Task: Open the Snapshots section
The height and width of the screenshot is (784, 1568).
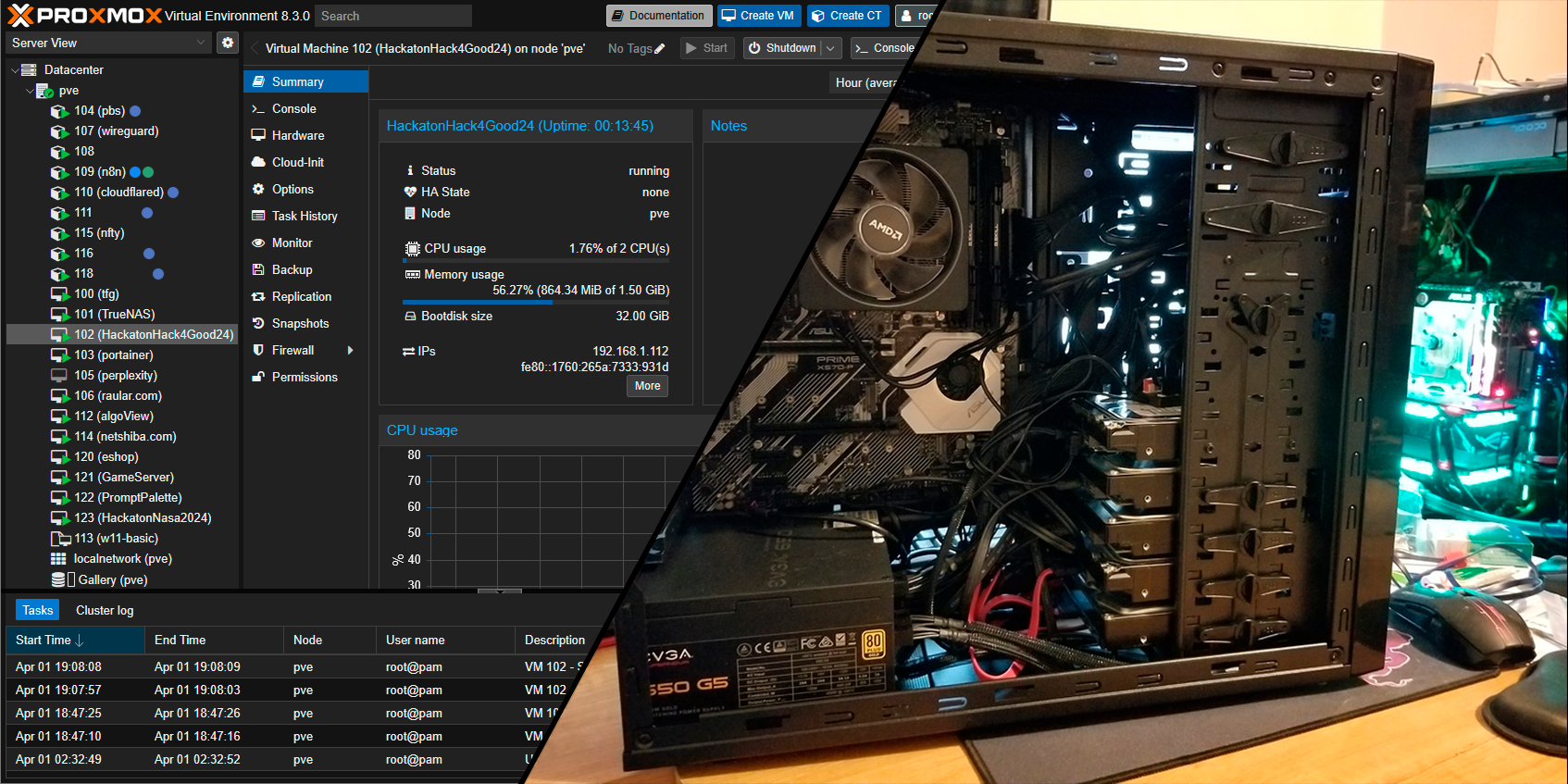Action: tap(300, 324)
